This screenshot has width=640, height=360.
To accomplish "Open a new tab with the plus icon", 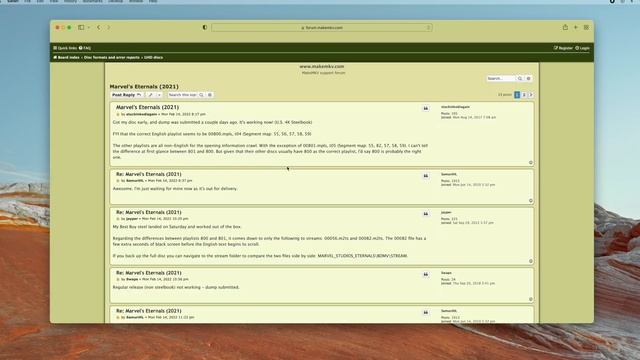I will tap(576, 27).
